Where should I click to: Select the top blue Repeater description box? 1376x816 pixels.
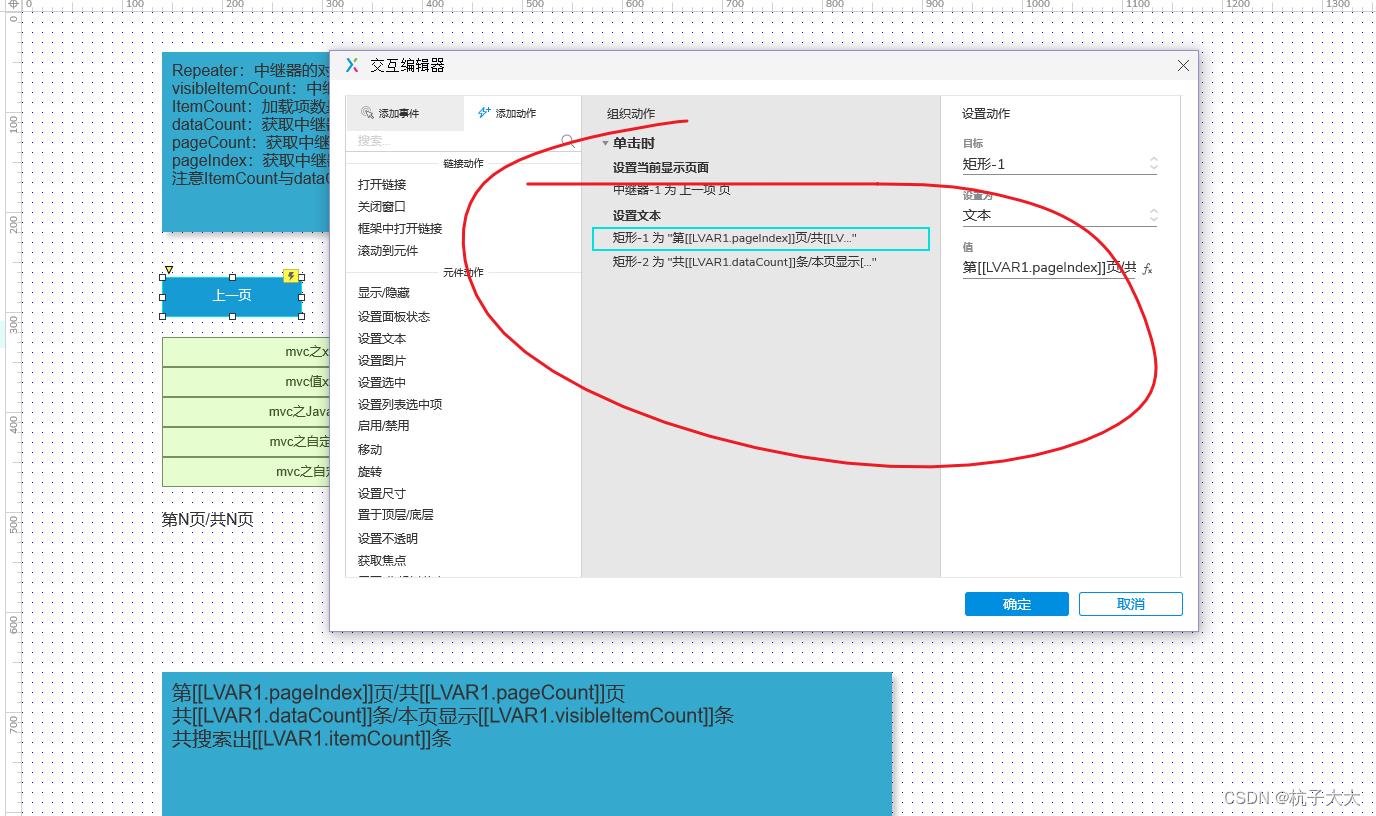[246, 142]
